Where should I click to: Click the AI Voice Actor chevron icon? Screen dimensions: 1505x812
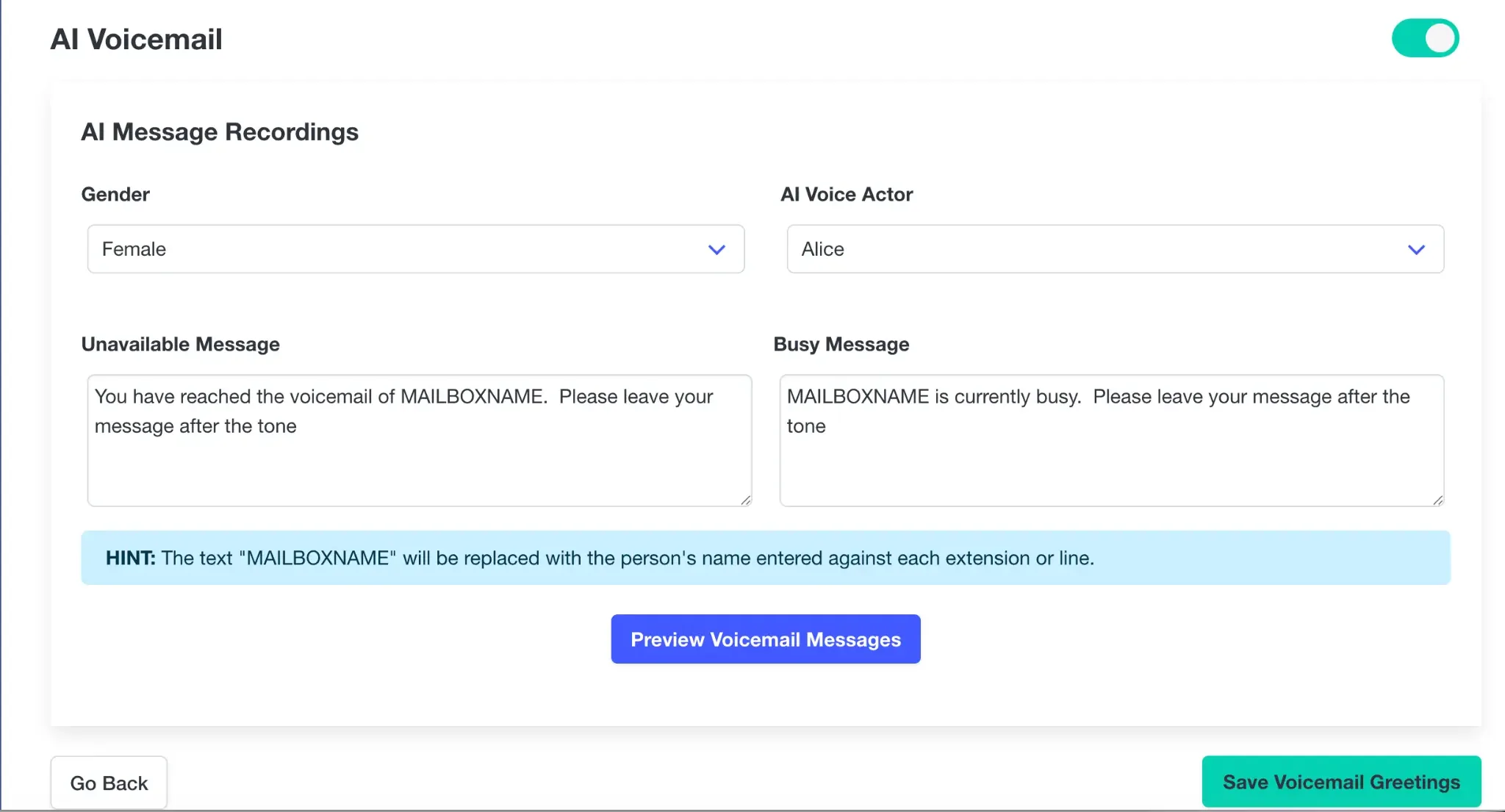click(x=1416, y=249)
